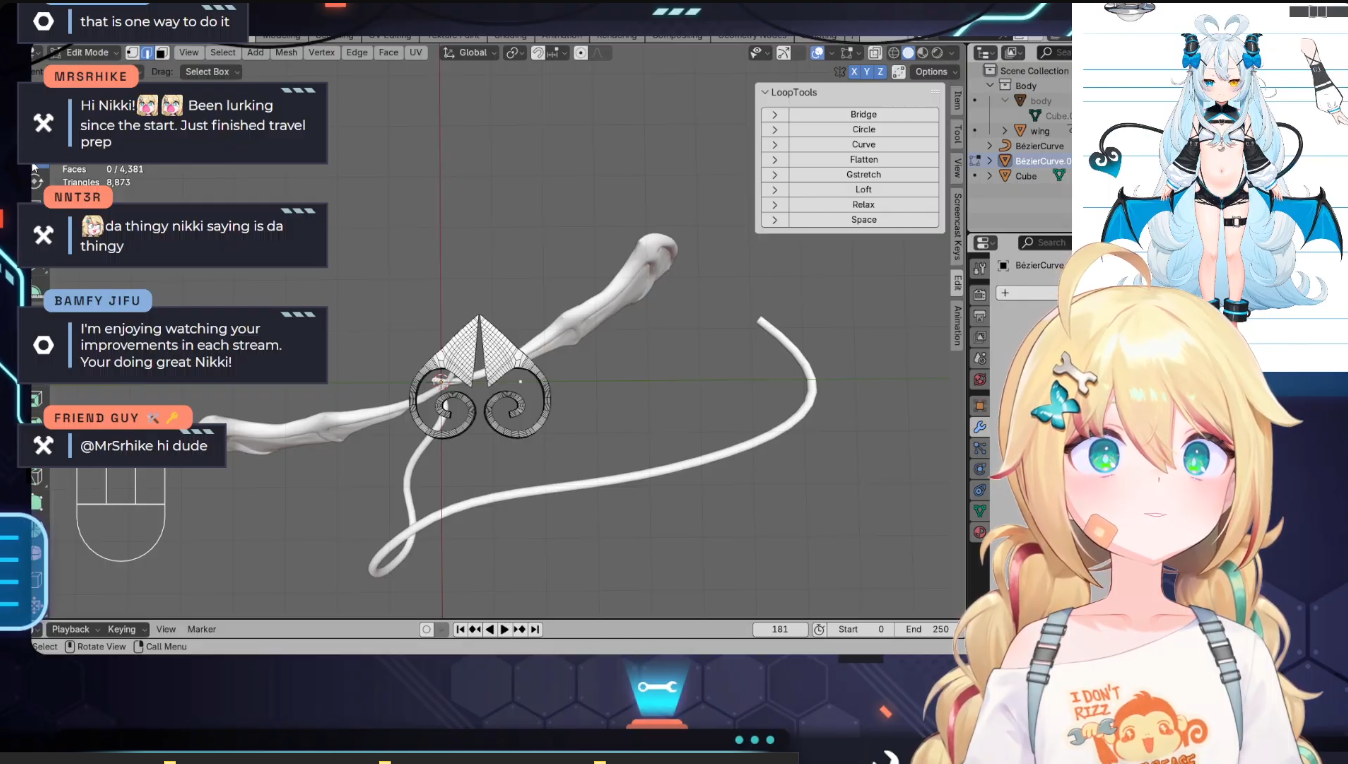Open the Item sidebar tab

(x=957, y=101)
